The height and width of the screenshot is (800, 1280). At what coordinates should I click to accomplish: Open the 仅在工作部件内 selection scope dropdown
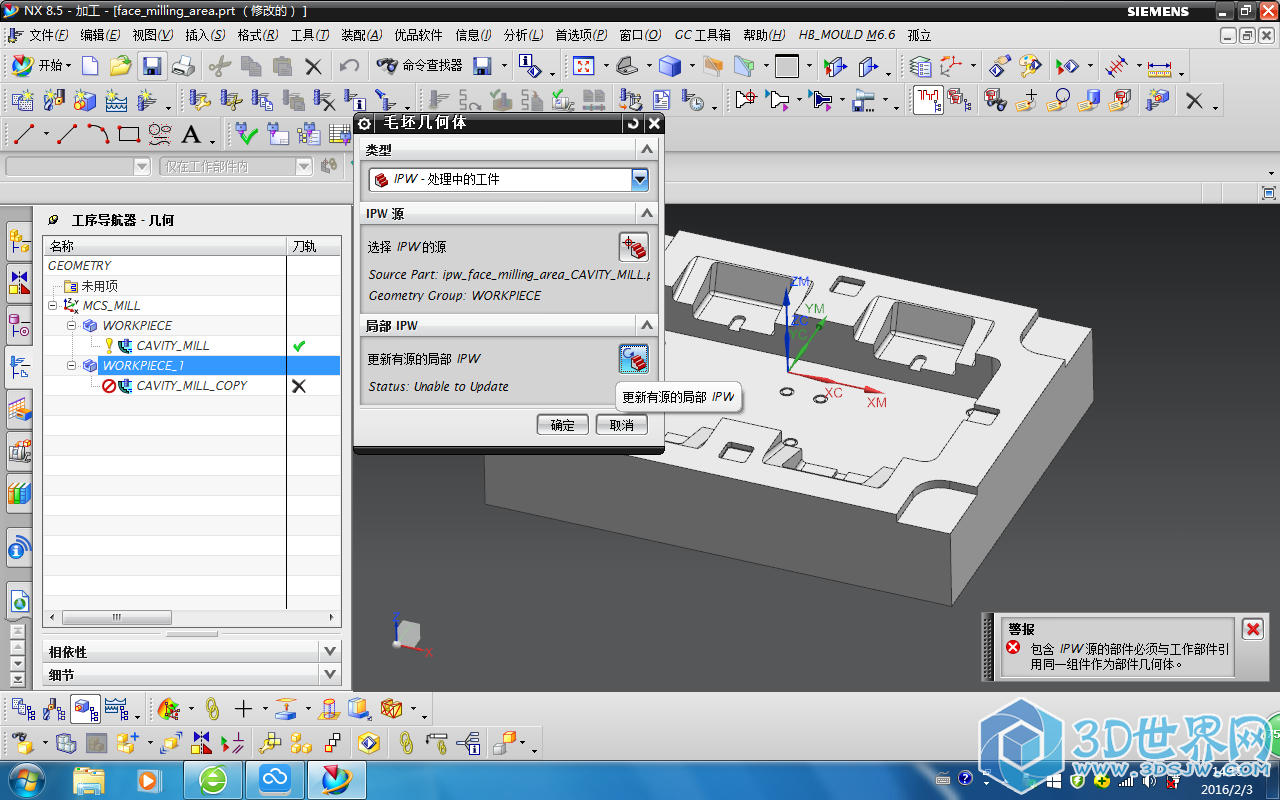(x=305, y=167)
